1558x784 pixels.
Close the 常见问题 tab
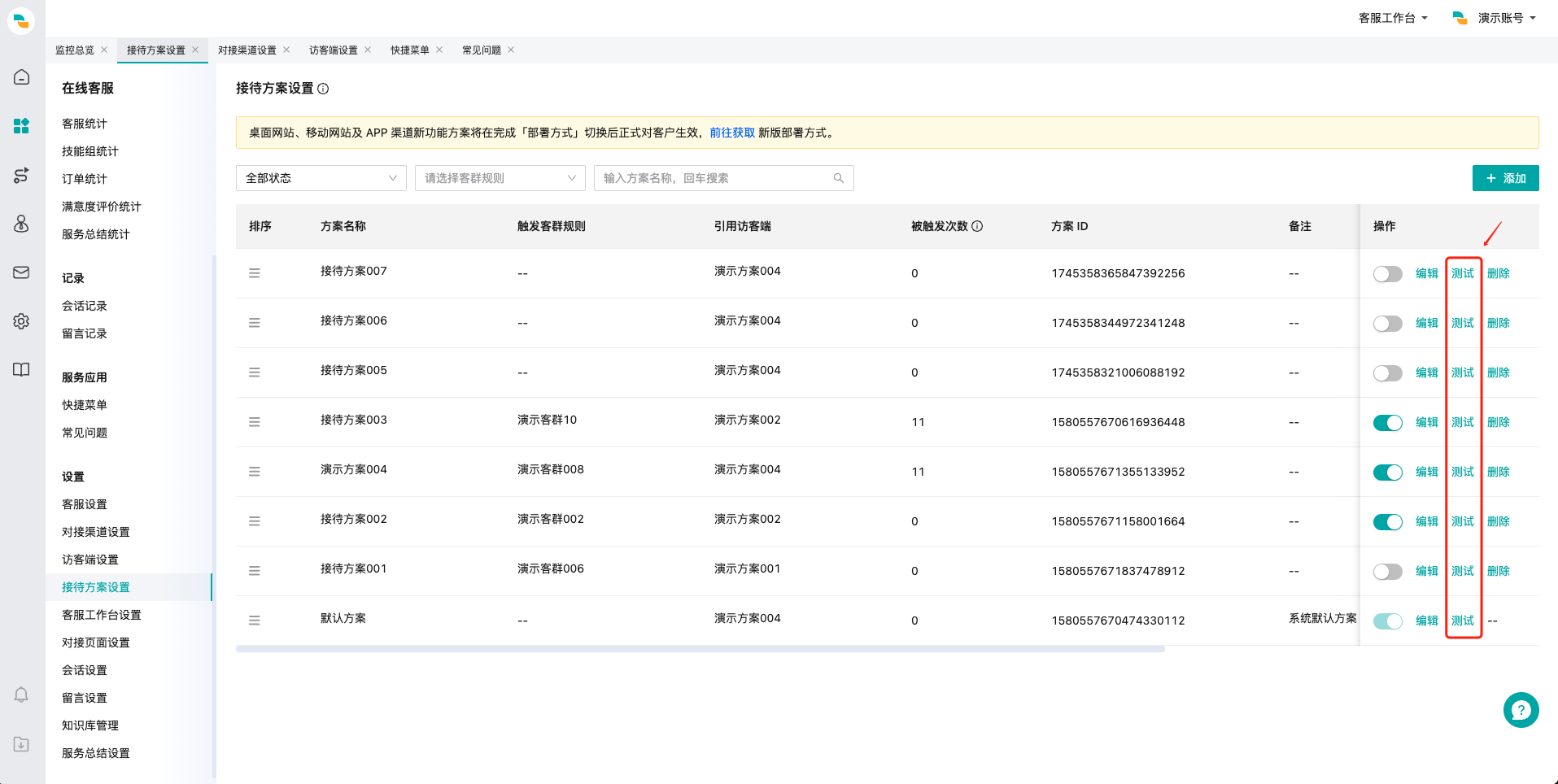coord(511,50)
